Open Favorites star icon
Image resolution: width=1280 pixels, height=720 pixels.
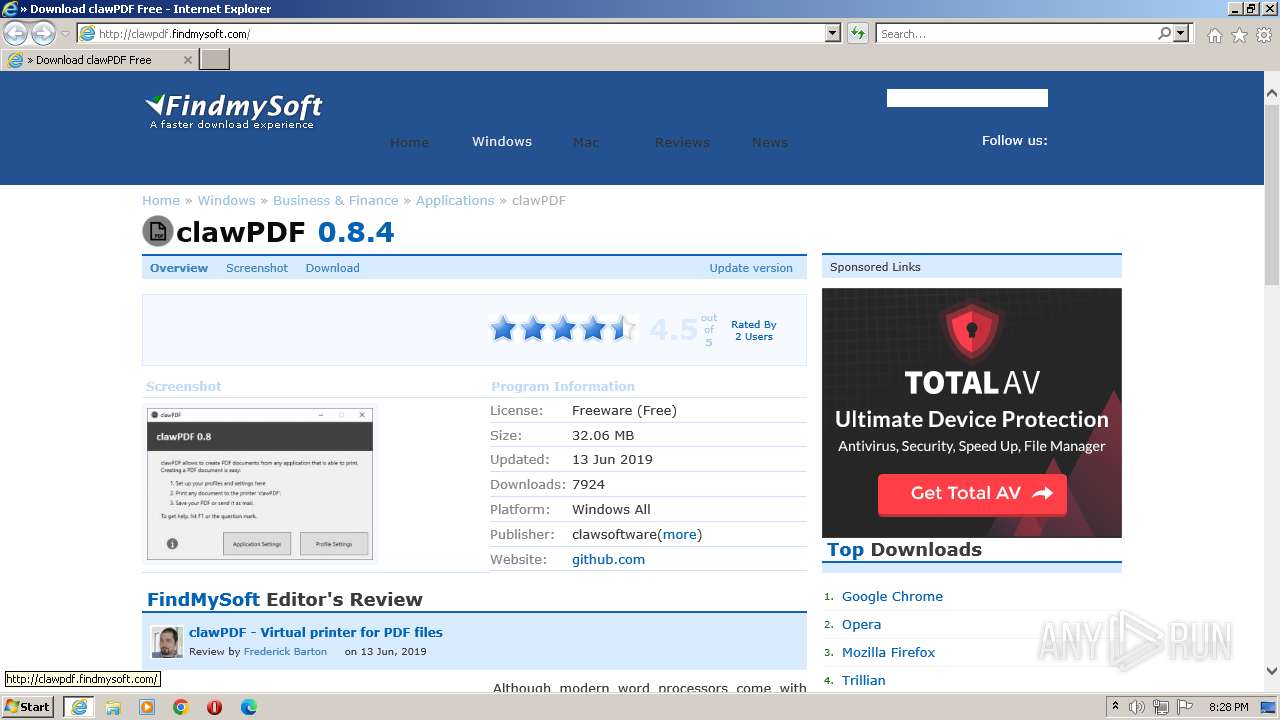(1239, 35)
